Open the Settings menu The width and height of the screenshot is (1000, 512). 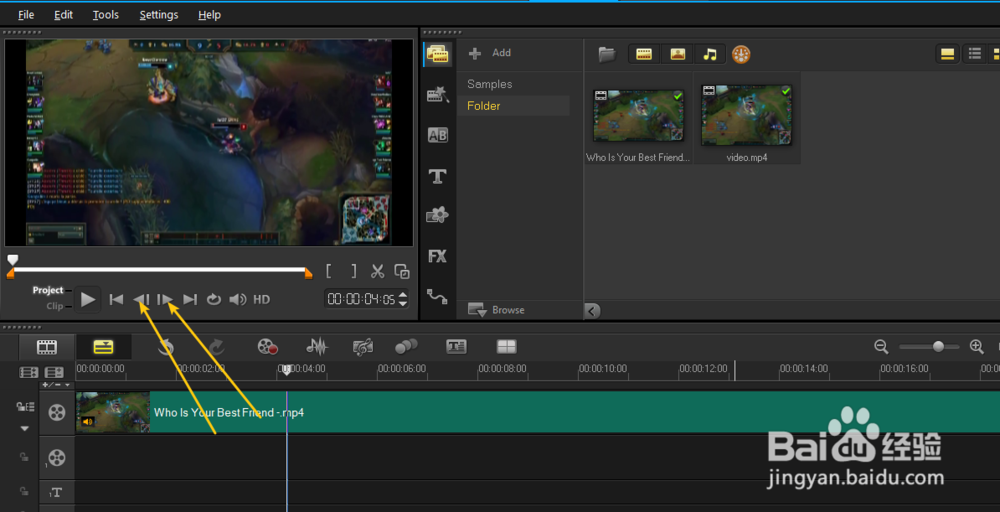[x=159, y=15]
